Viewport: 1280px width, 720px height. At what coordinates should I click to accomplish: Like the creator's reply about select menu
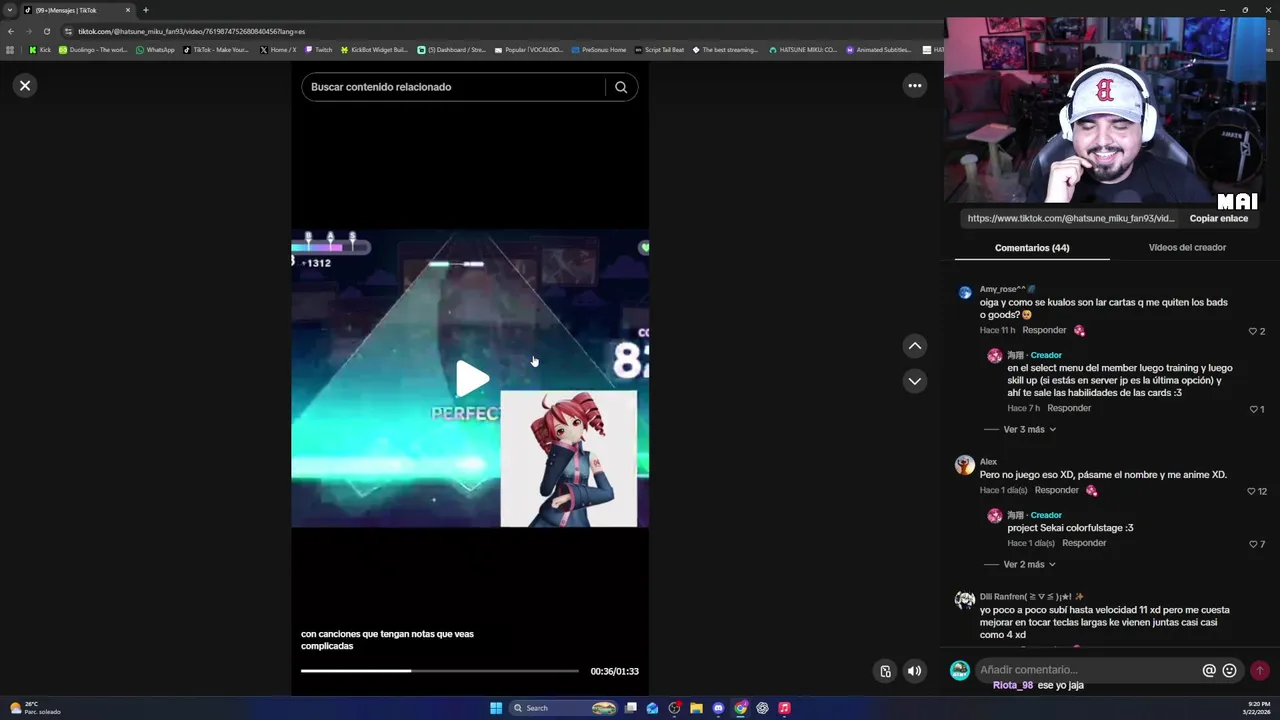click(x=1252, y=409)
